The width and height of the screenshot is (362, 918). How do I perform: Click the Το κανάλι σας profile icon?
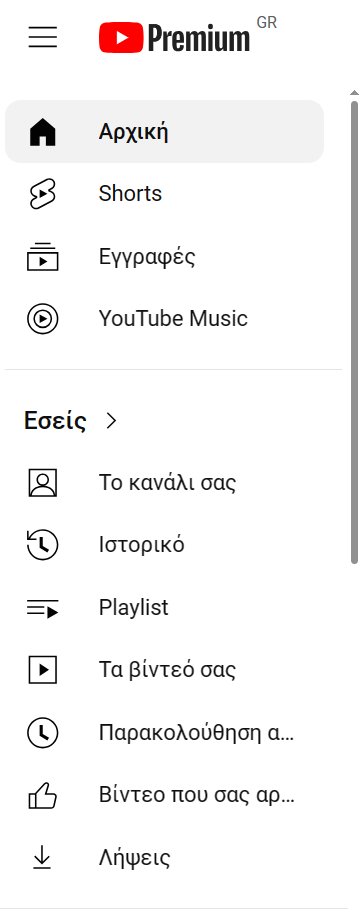[43, 483]
